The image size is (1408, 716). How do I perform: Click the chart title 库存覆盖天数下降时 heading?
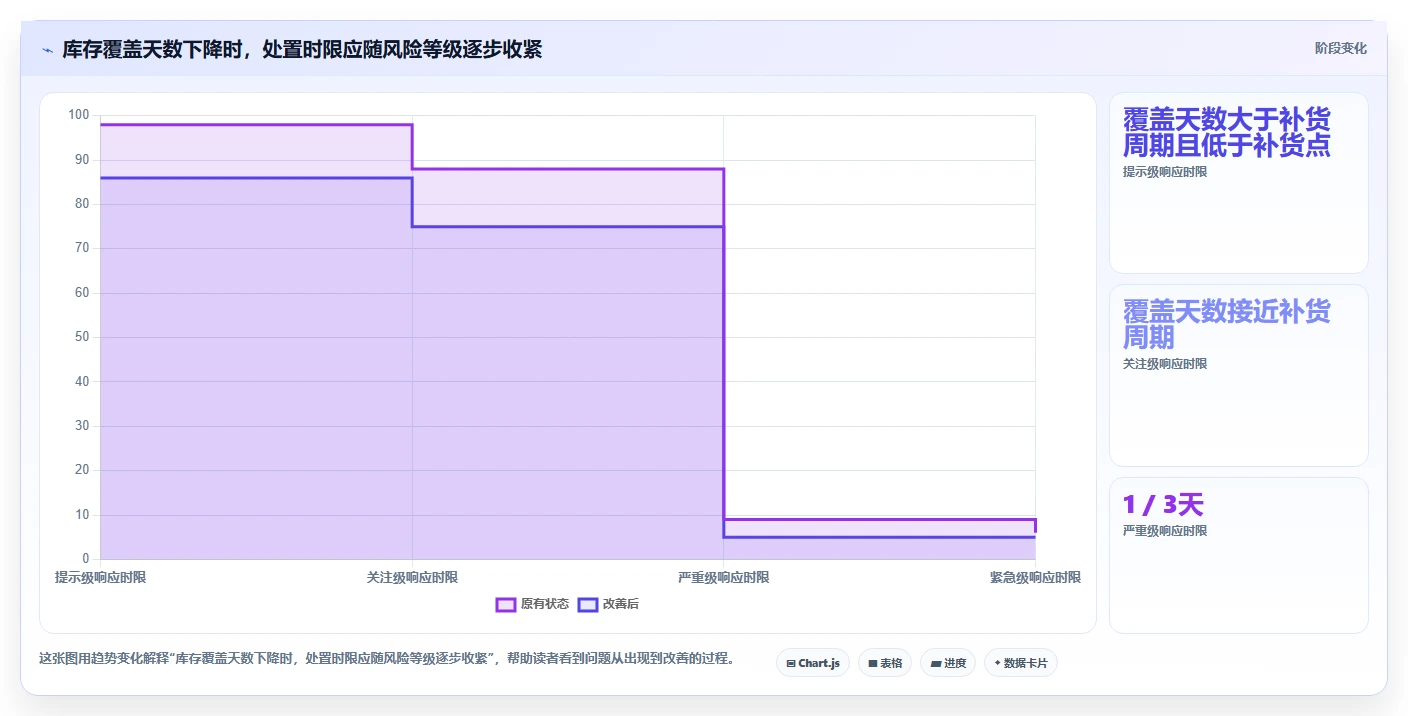pos(302,49)
